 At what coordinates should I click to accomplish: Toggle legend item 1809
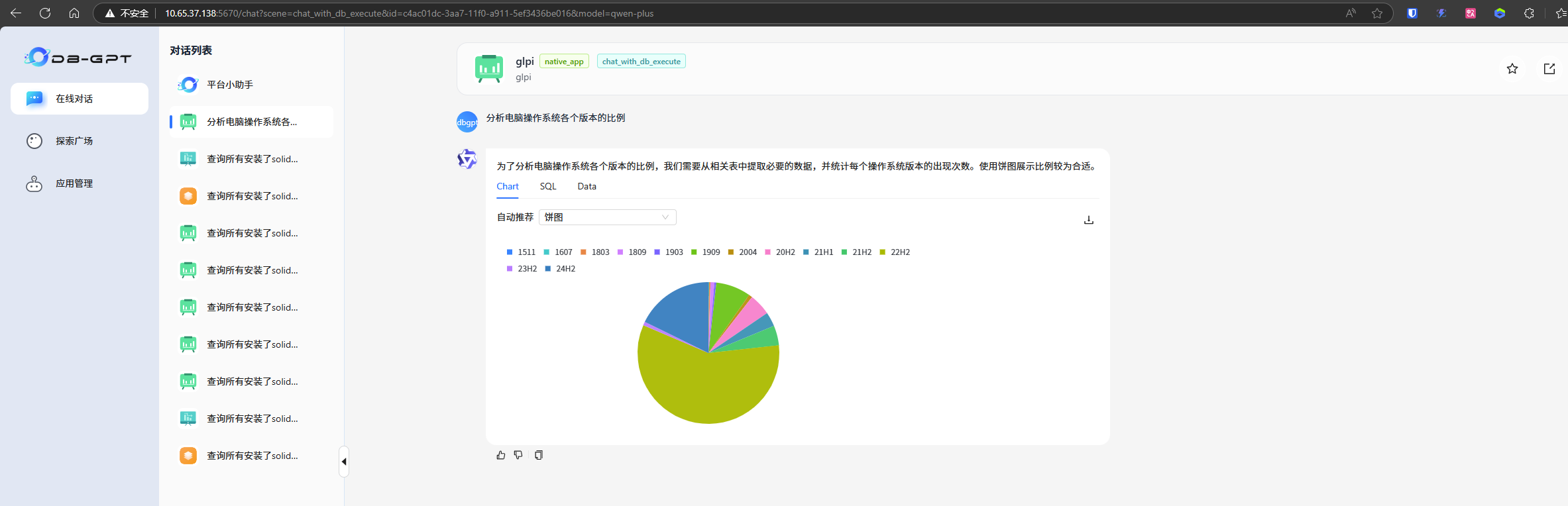pyautogui.click(x=632, y=252)
